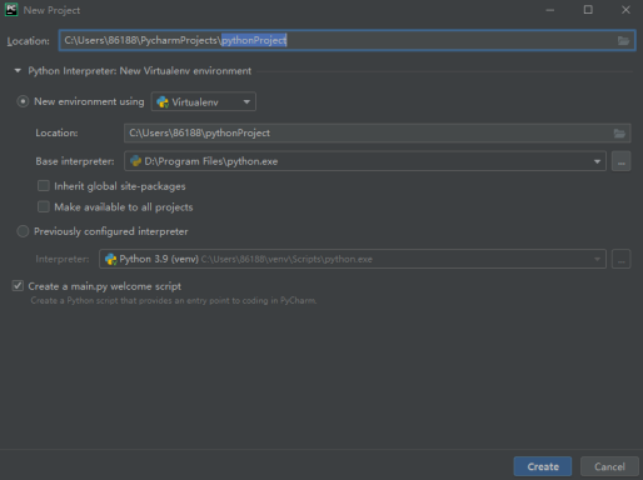
Task: Open folder browser for project Location field
Action: 623,41
